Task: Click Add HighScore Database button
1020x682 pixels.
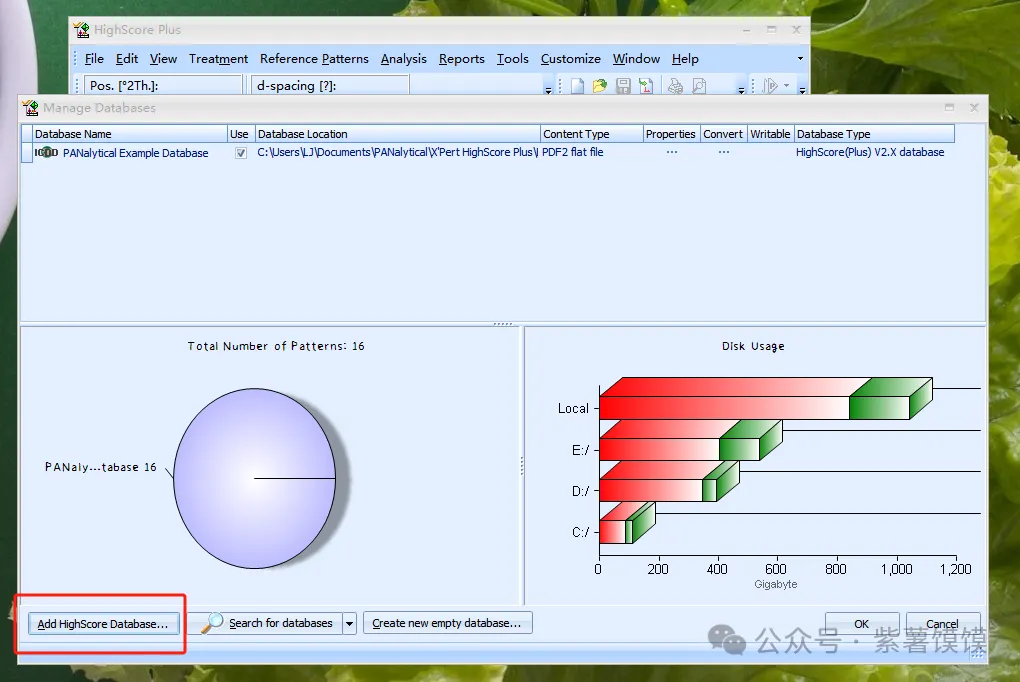Action: 103,624
